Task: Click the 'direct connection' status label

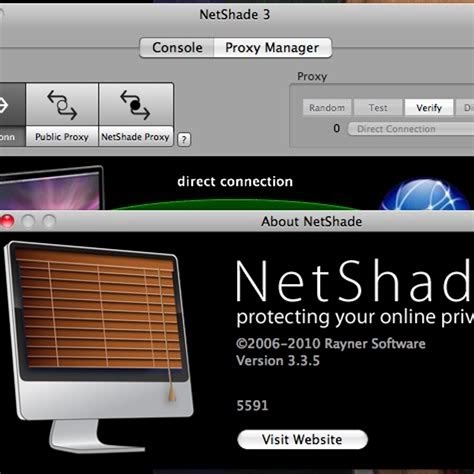Action: [235, 182]
